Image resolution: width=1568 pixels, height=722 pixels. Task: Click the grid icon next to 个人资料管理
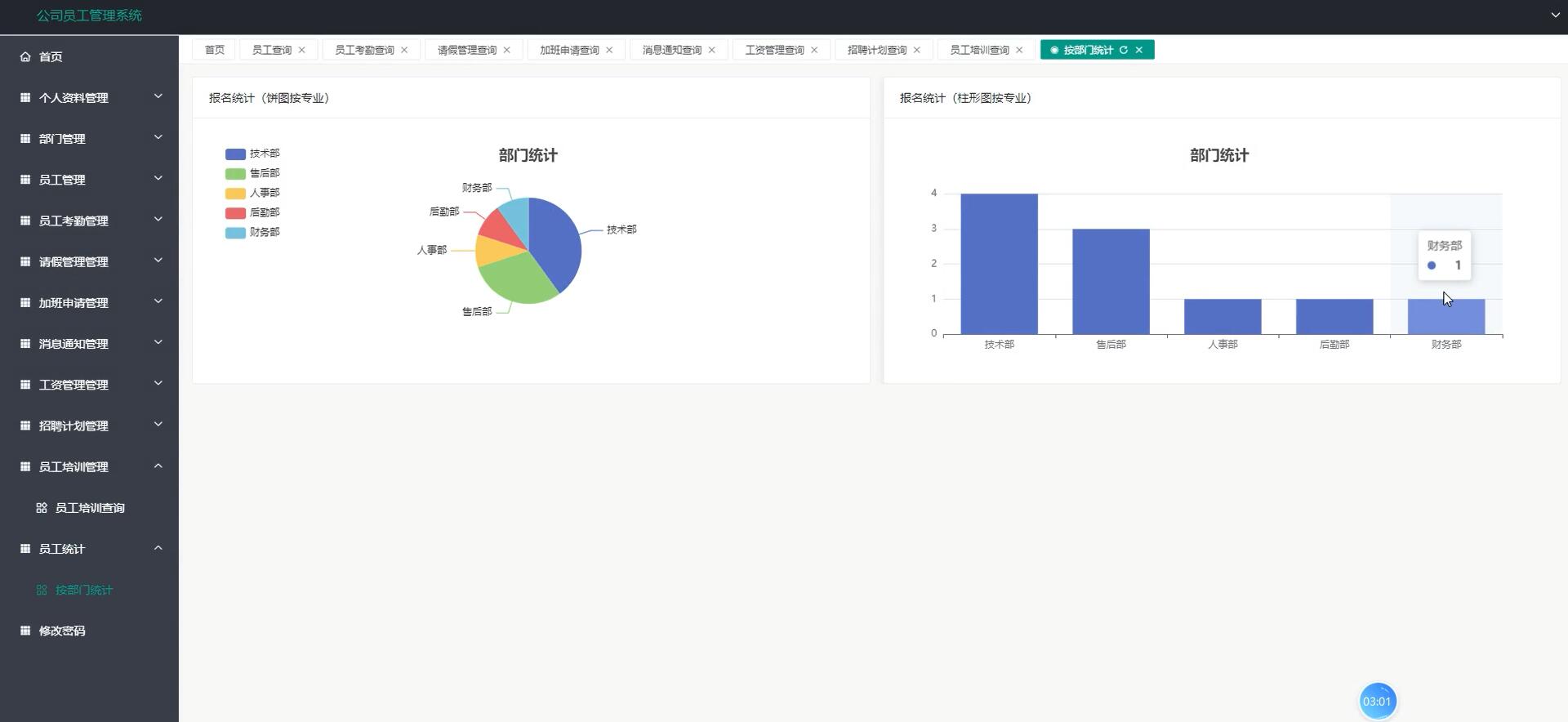tap(25, 98)
